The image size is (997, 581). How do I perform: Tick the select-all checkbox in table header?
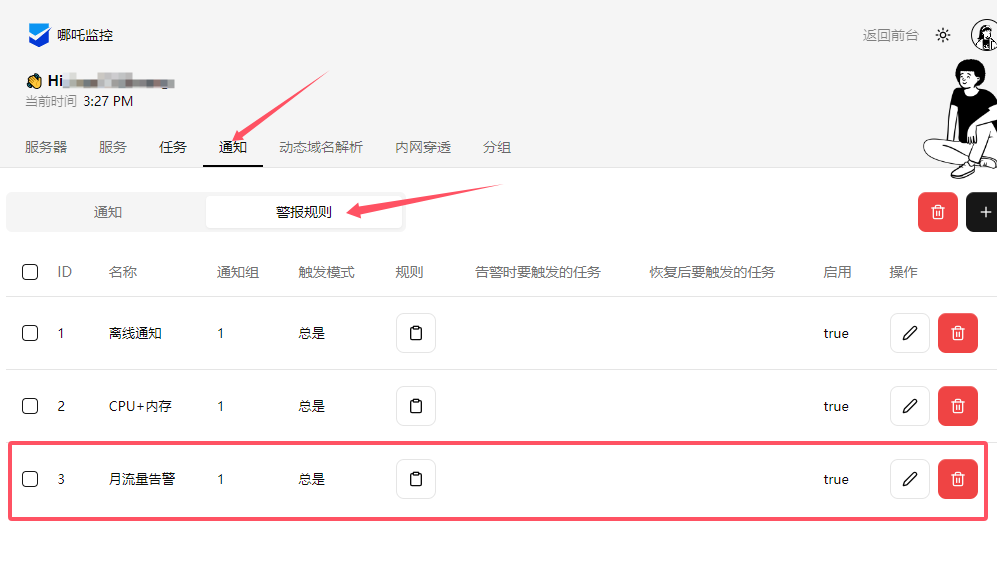tap(30, 272)
